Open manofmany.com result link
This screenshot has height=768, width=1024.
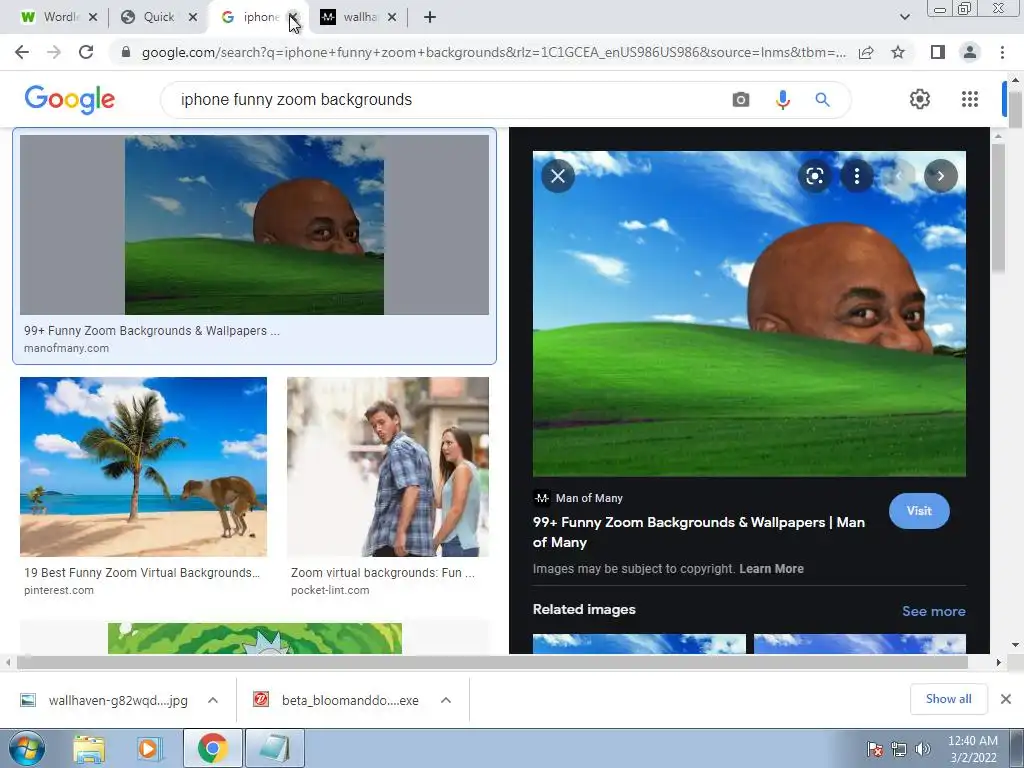(67, 348)
